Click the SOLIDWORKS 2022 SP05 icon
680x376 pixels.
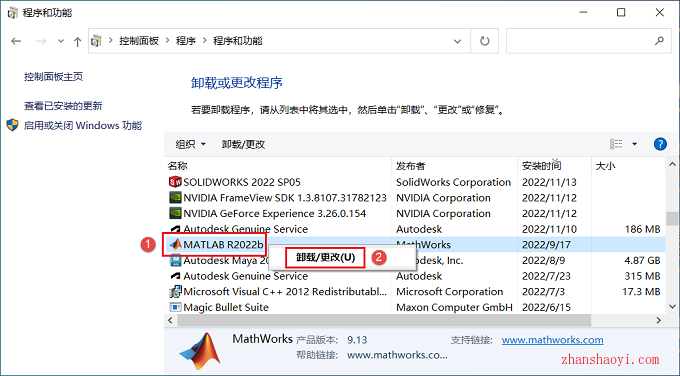click(175, 182)
